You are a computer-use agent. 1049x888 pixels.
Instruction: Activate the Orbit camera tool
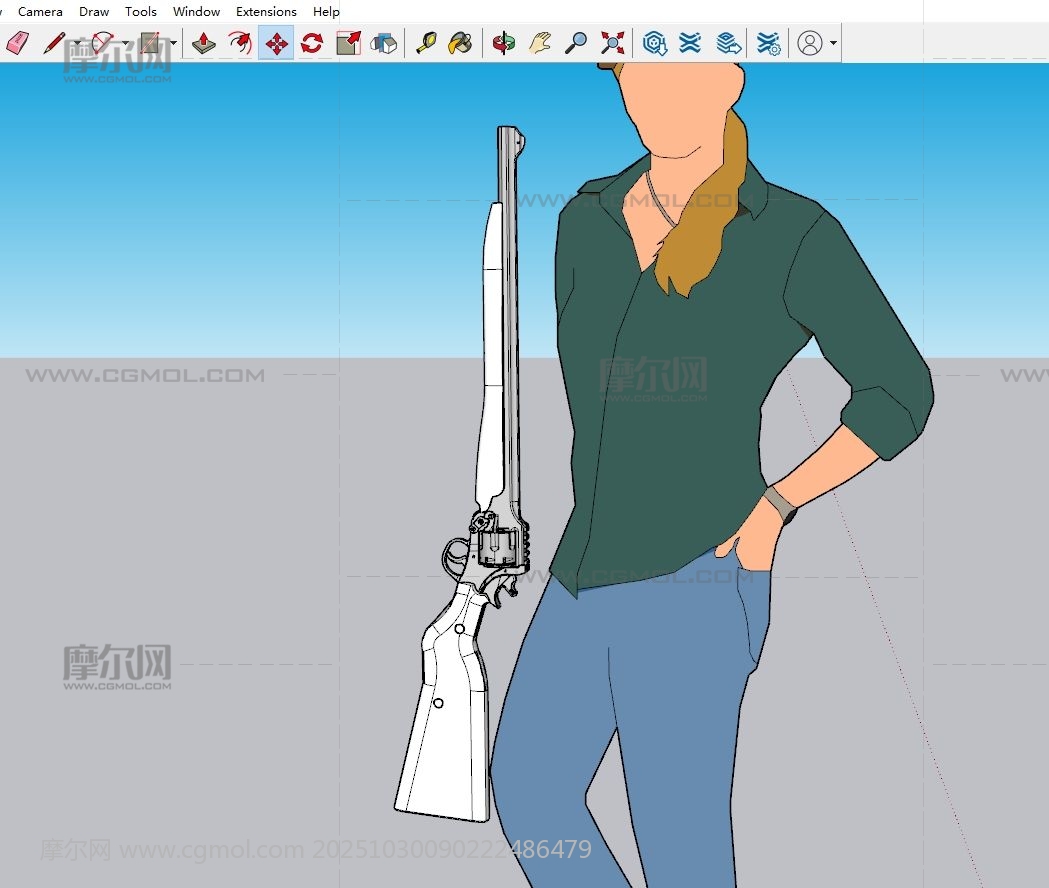pyautogui.click(x=505, y=43)
